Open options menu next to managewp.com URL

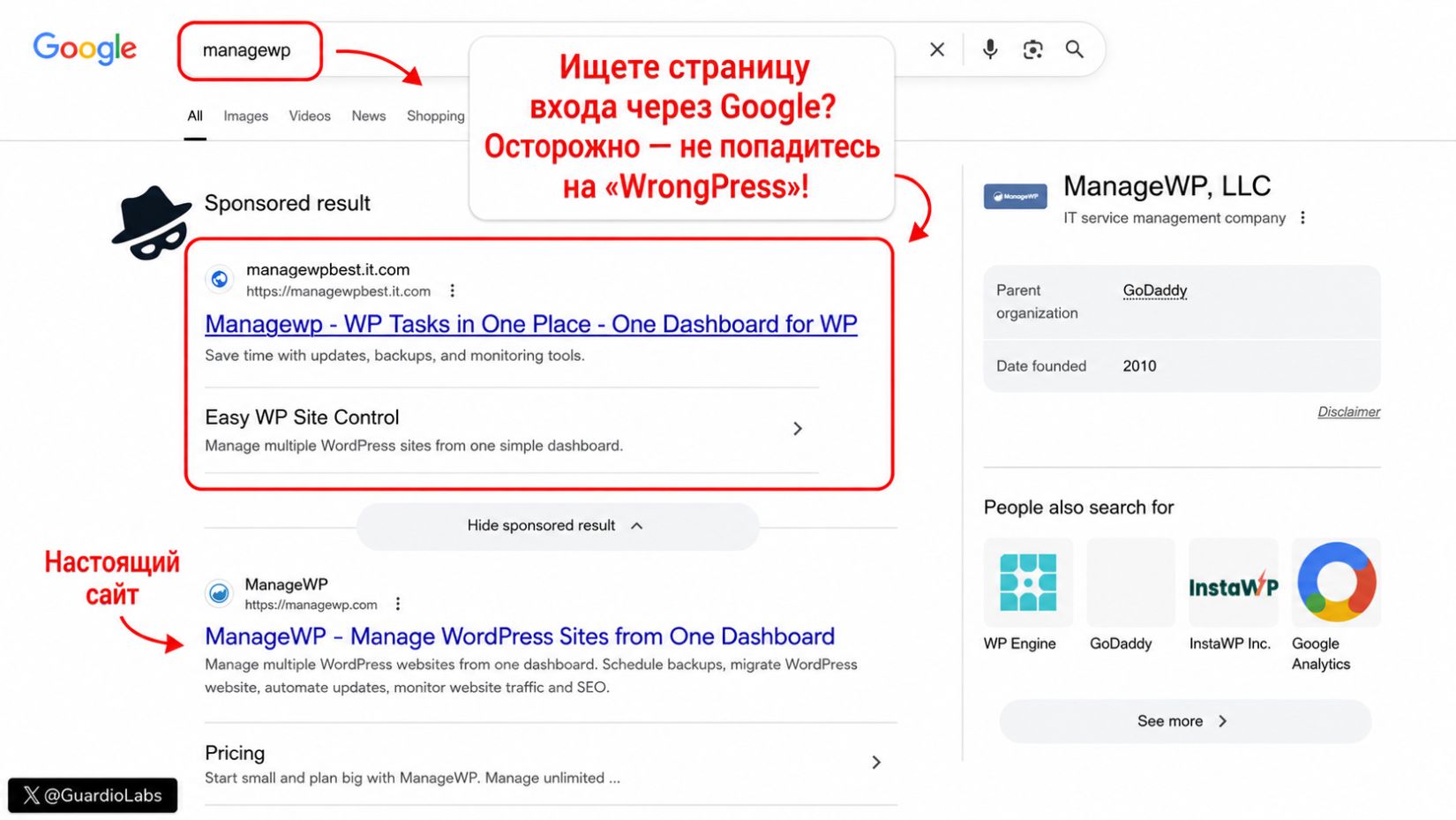coord(398,604)
